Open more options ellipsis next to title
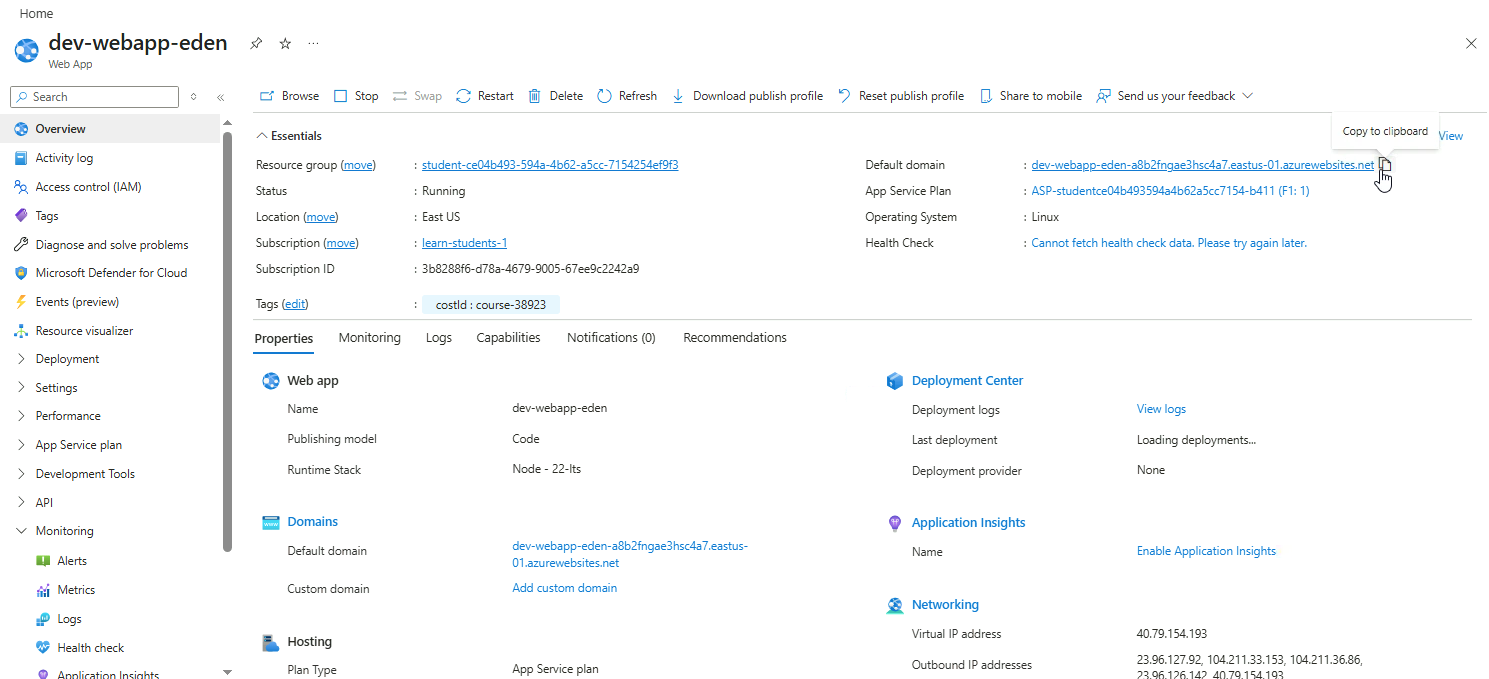The width and height of the screenshot is (1489, 679). point(314,44)
